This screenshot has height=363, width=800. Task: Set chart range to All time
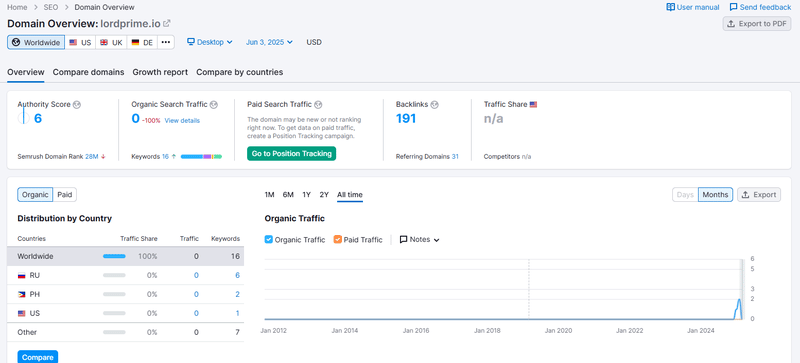tap(349, 195)
